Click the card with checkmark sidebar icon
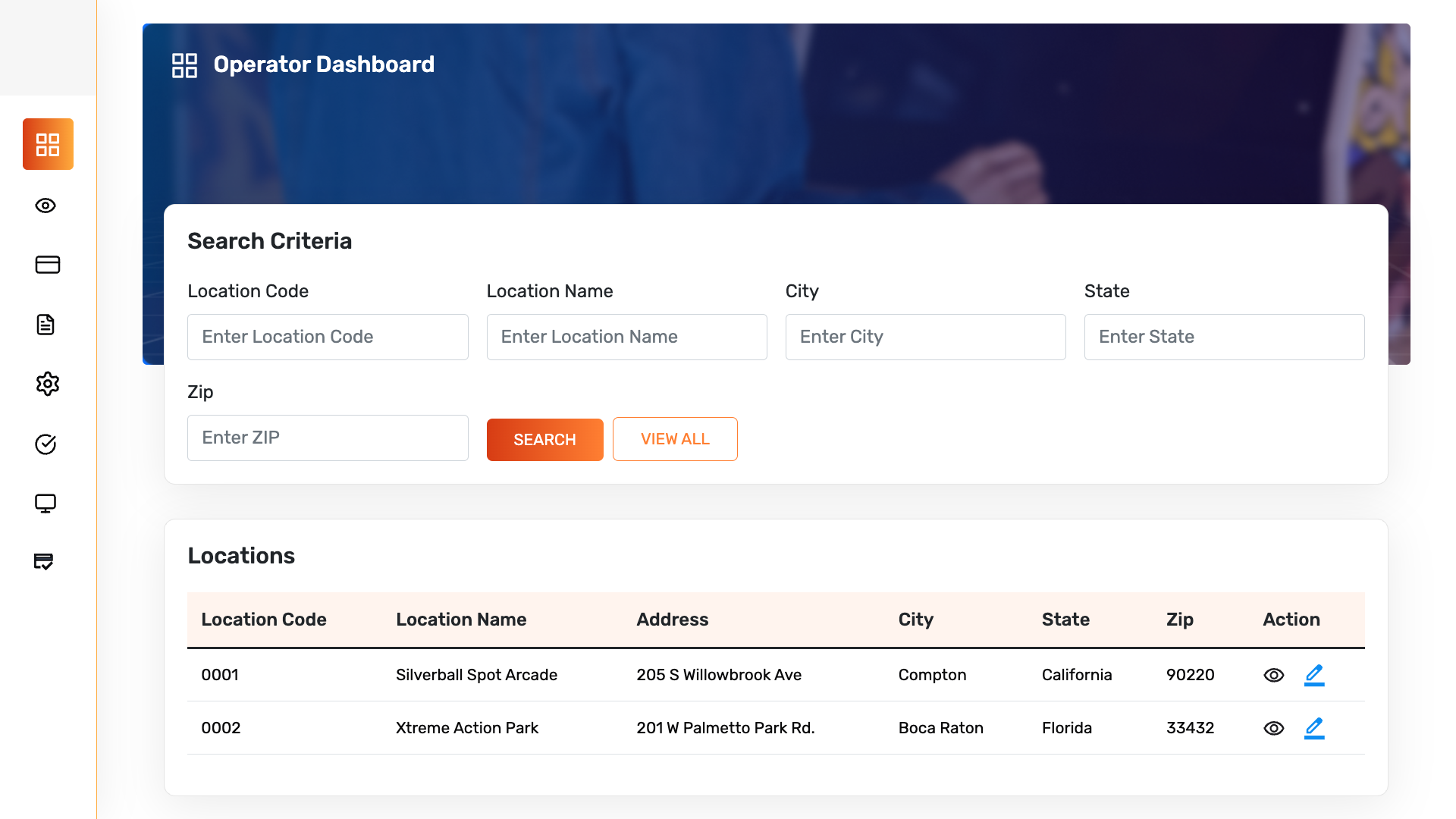 44,562
